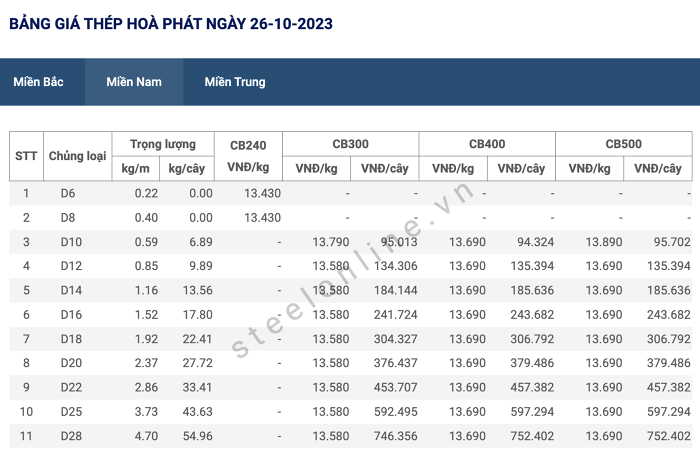Click the CB500 group header
The height and width of the screenshot is (456, 700).
(624, 144)
